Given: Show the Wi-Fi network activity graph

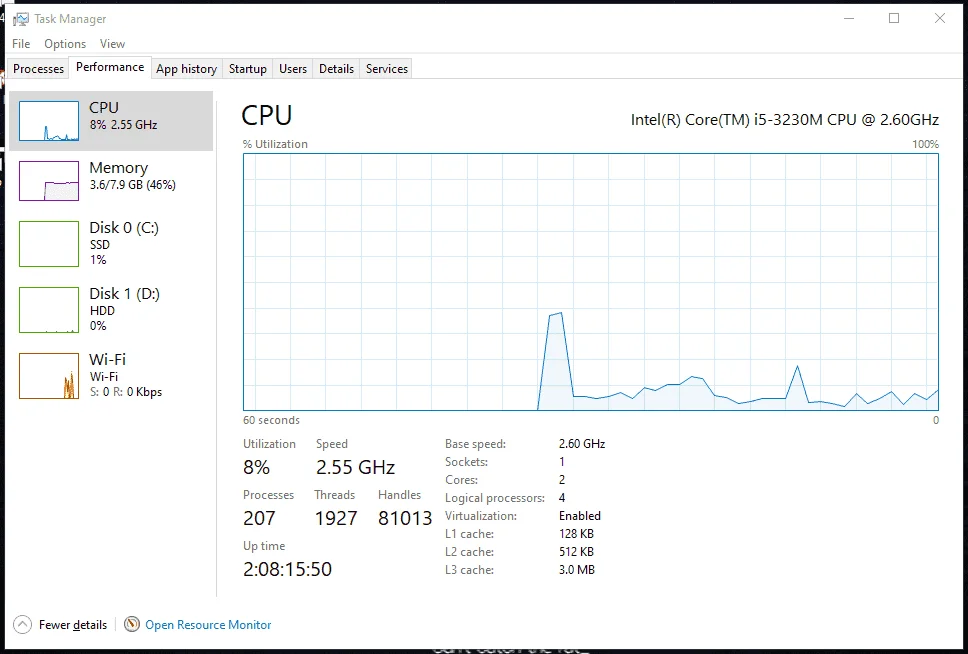Looking at the screenshot, I should click(112, 375).
